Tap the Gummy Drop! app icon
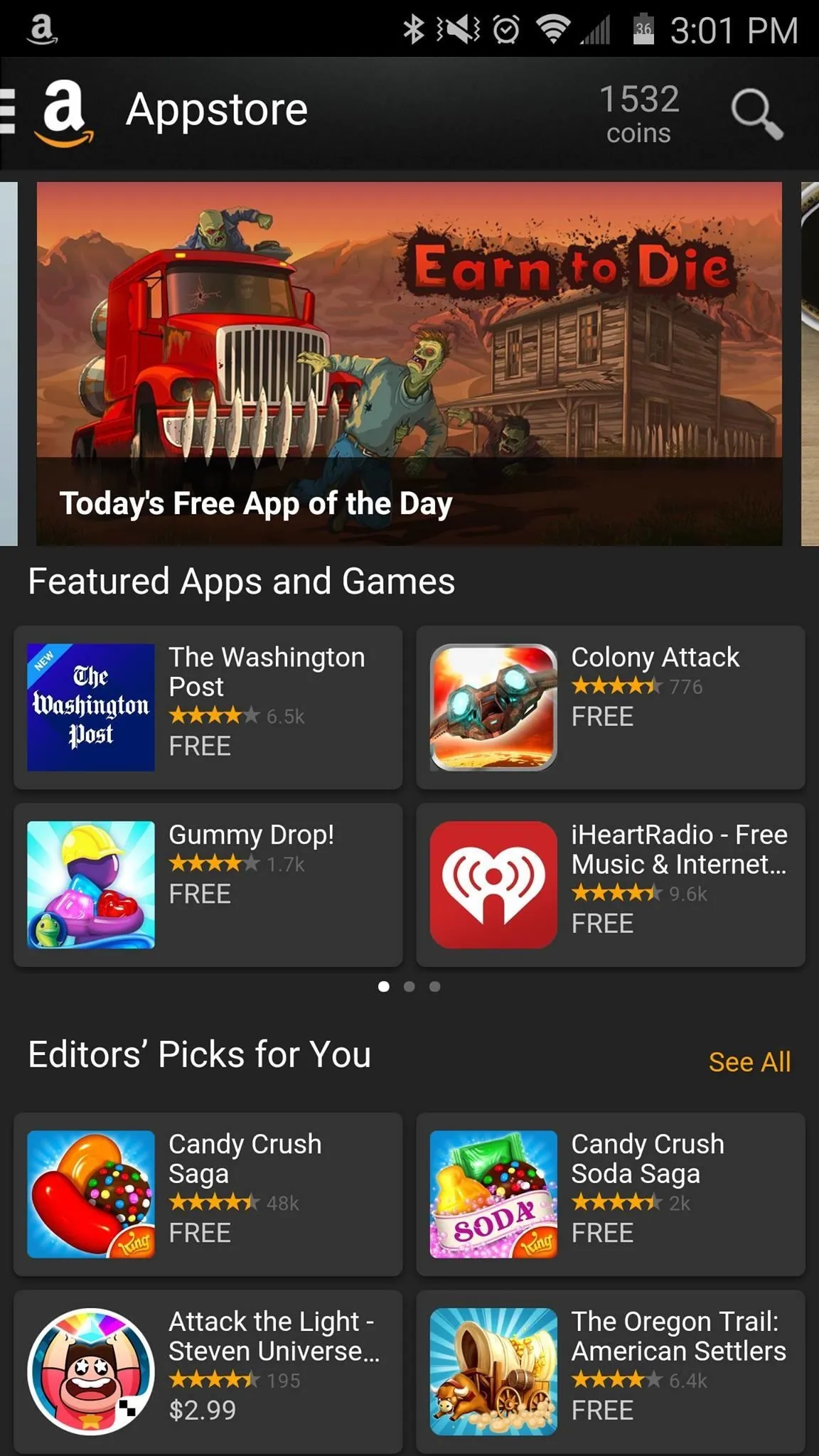Viewport: 819px width, 1456px height. [x=91, y=885]
